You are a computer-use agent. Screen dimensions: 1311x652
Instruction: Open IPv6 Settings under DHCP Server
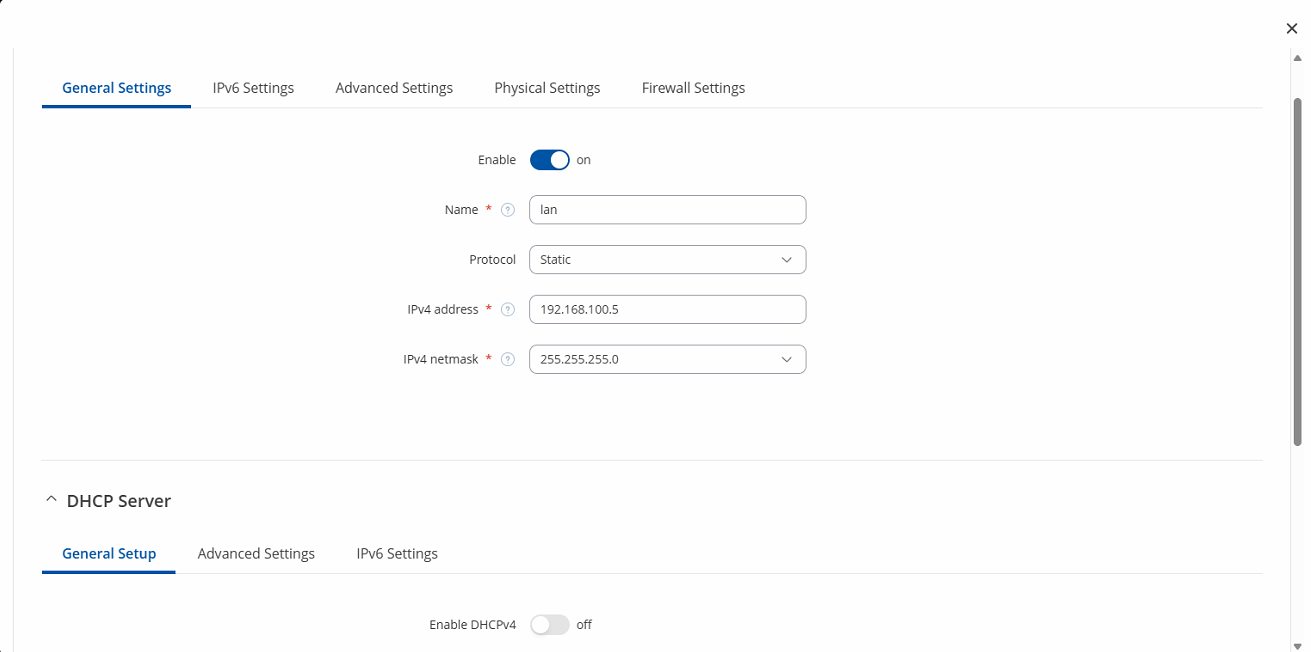pos(396,553)
